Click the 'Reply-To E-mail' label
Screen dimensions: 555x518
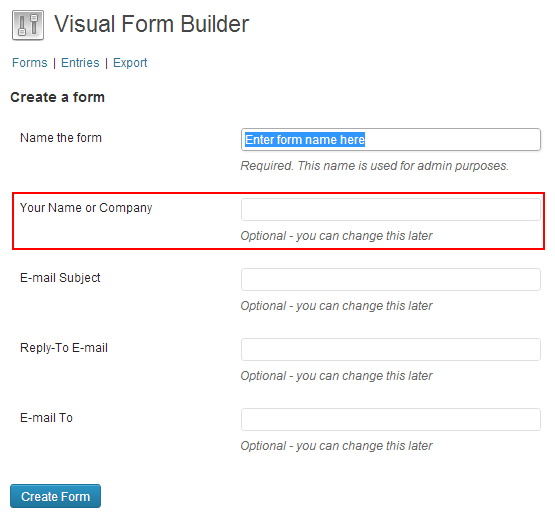tap(64, 348)
